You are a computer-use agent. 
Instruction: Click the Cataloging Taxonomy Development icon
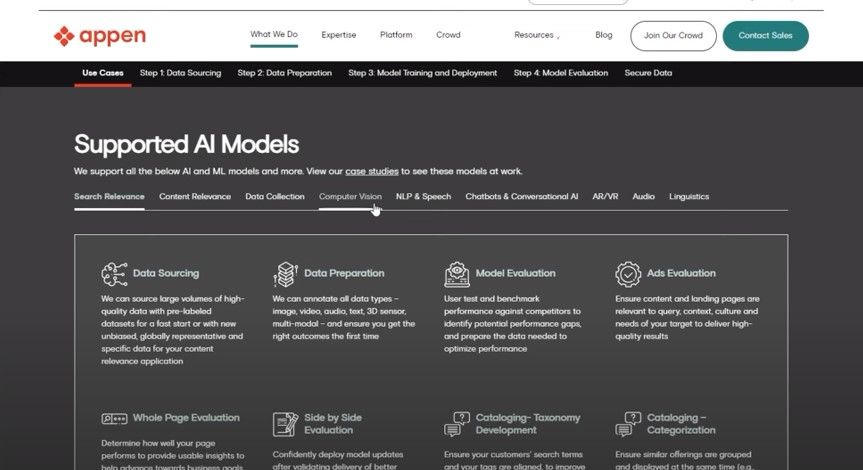click(x=457, y=424)
